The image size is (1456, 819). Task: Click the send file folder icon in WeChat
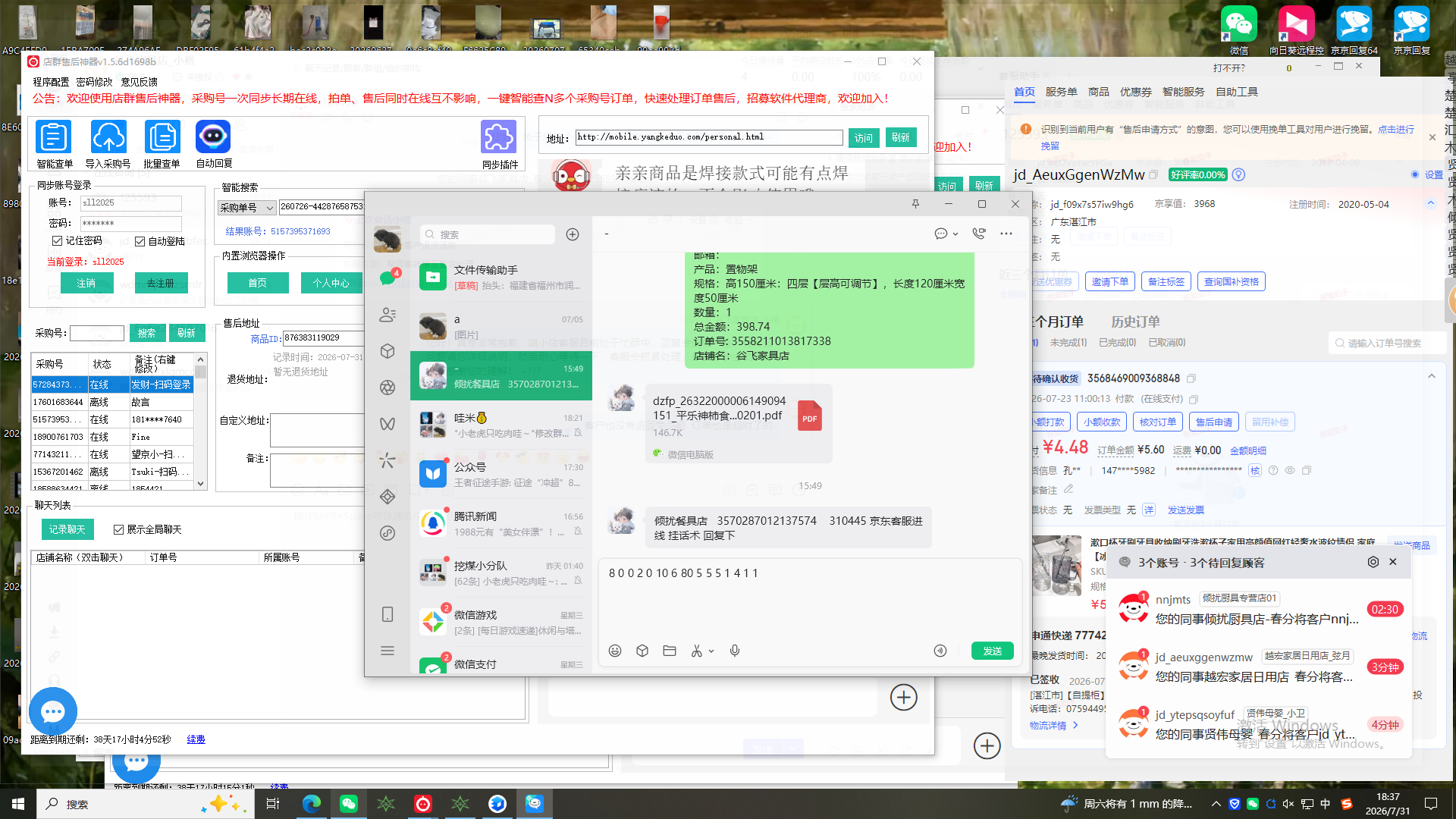click(x=670, y=651)
